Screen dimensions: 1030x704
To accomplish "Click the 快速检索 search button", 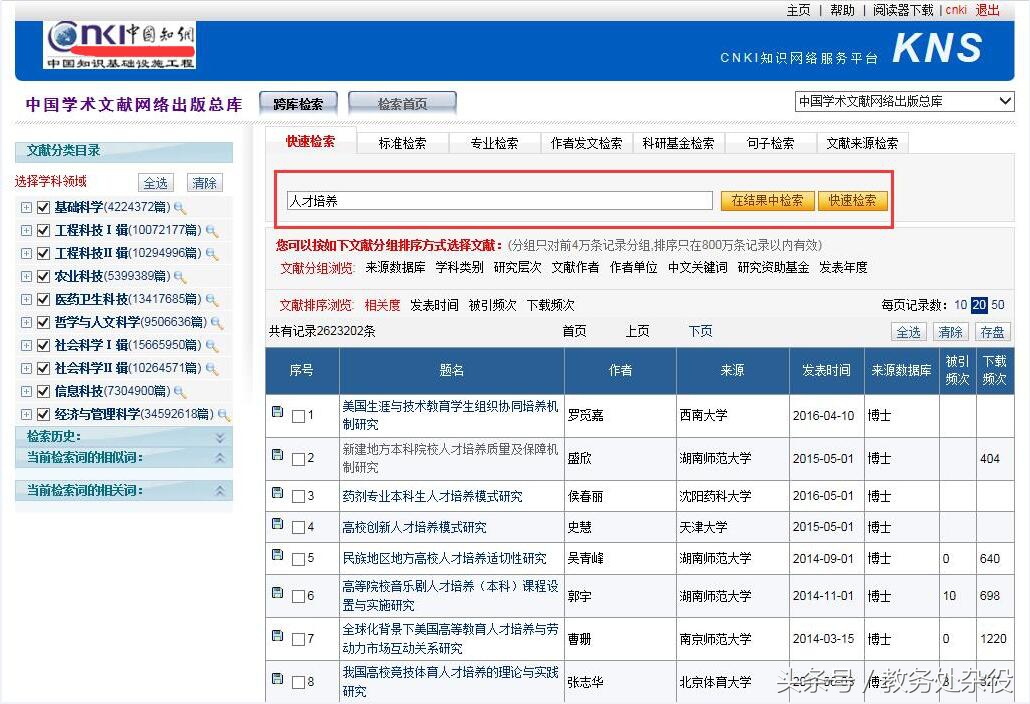I will (852, 200).
